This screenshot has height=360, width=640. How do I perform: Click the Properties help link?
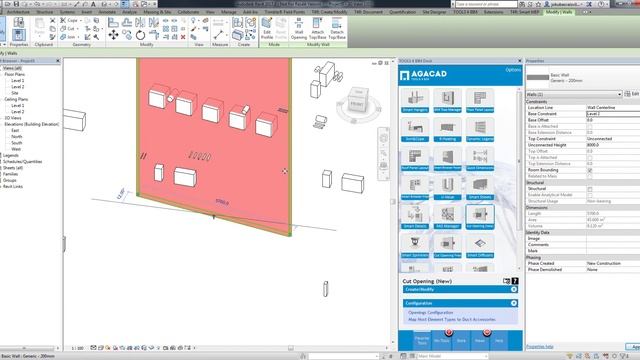pos(540,347)
